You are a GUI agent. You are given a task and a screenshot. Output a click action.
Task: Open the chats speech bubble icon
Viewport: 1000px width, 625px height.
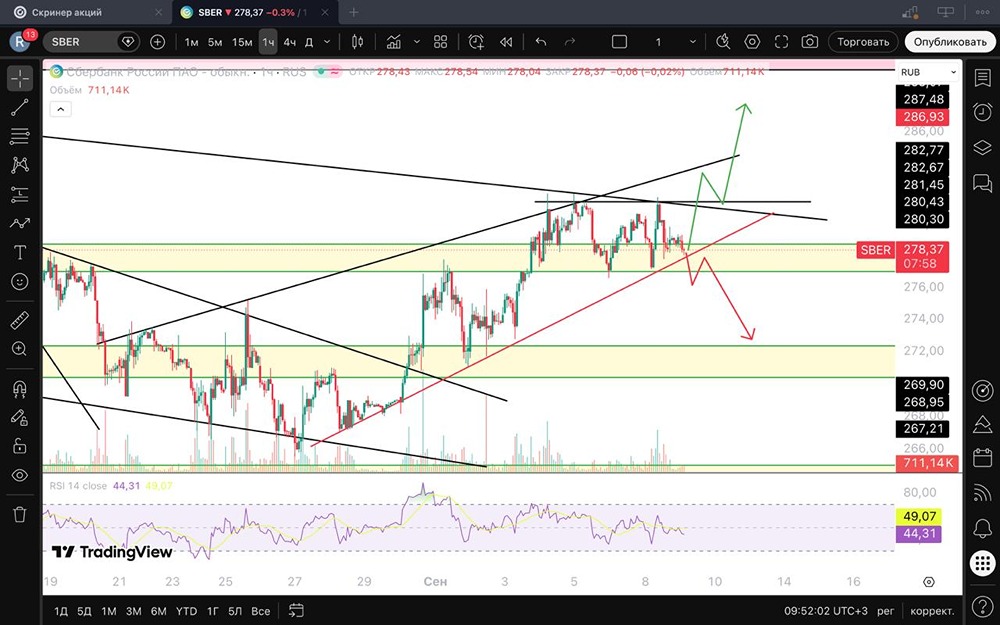(x=982, y=182)
